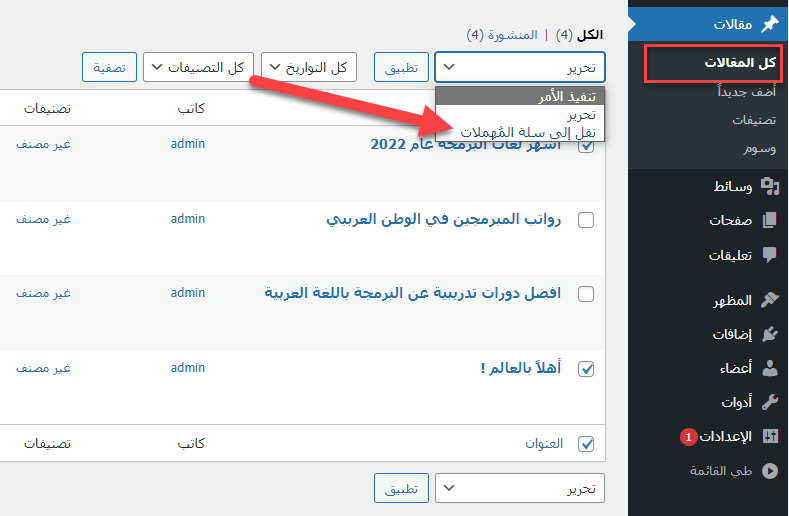The height and width of the screenshot is (516, 789).
Task: Click غير مصنف in رواتب المبرمجين row
Action: point(43,219)
